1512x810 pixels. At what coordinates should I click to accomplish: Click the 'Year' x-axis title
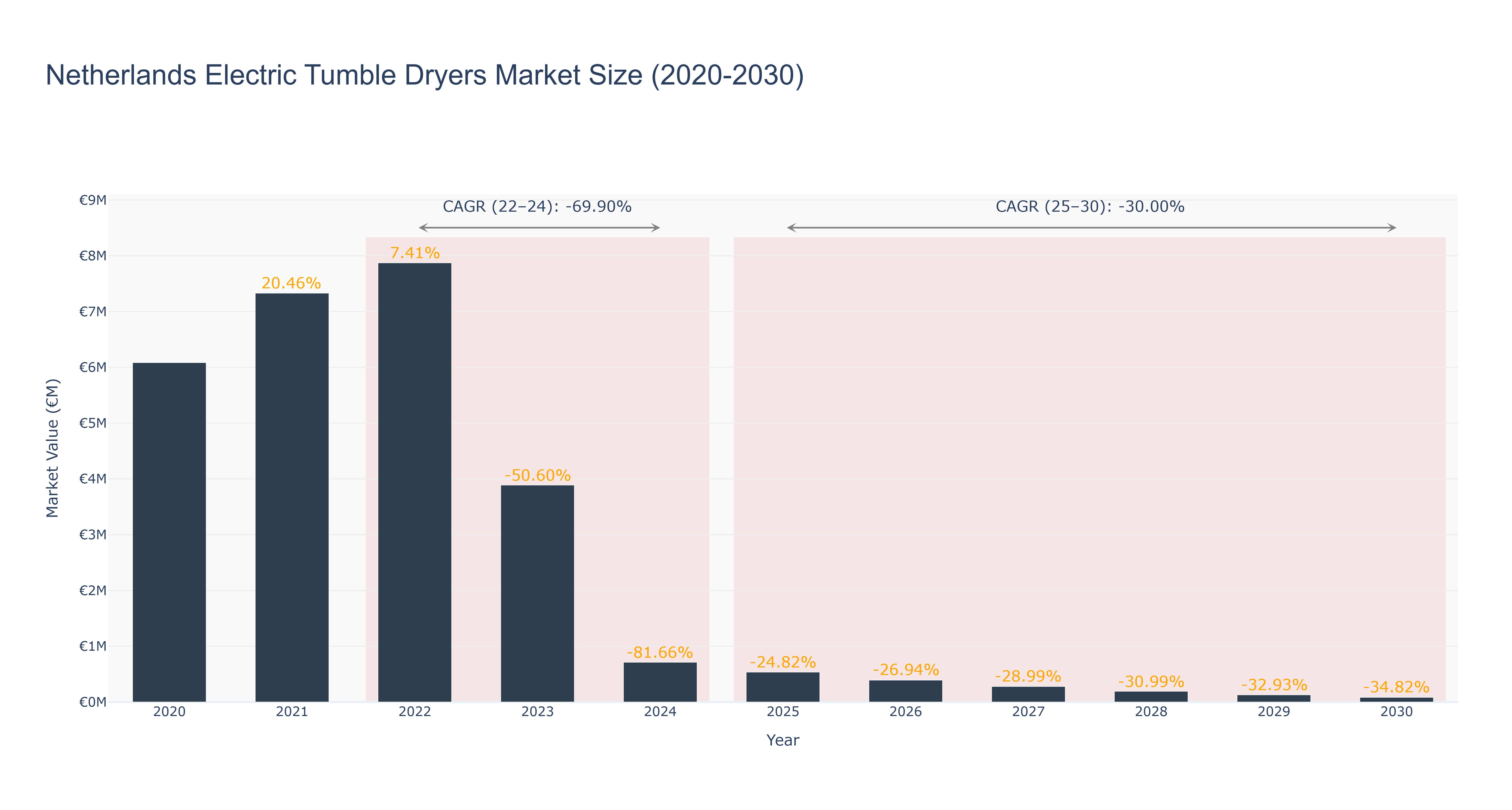point(783,740)
